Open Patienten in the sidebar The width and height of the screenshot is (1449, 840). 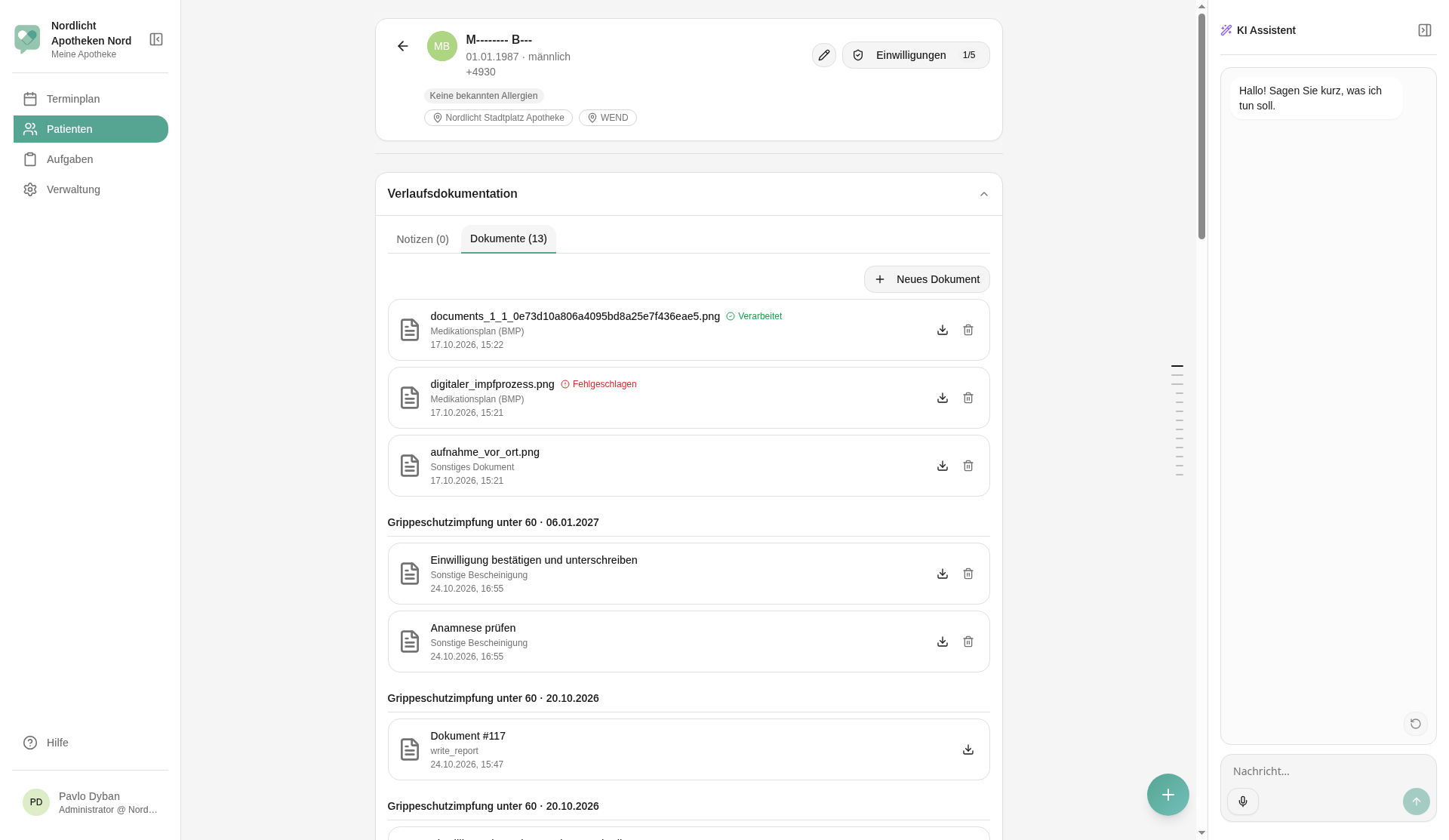click(x=91, y=129)
